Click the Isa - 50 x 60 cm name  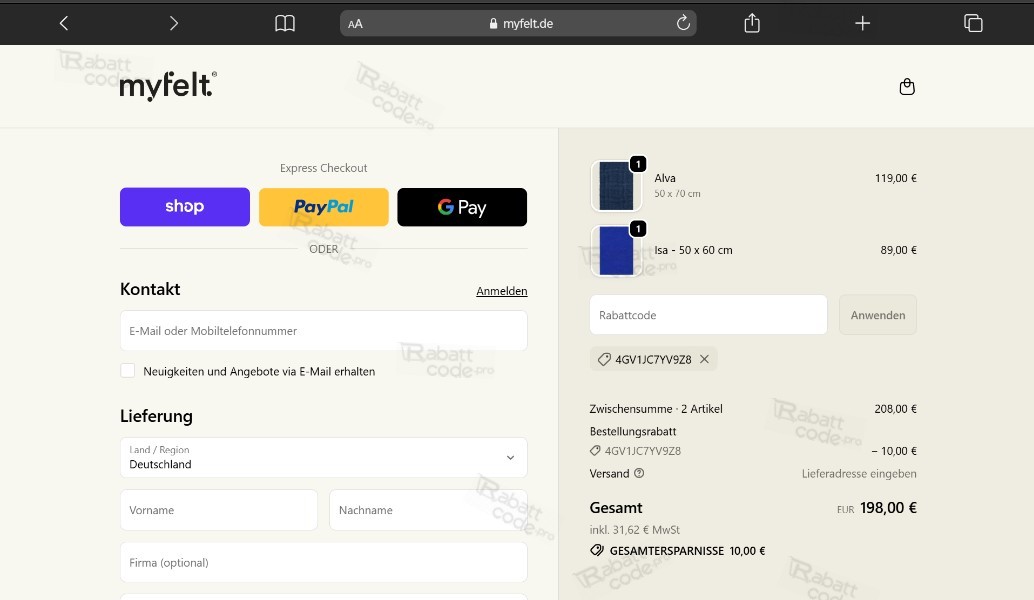[693, 250]
